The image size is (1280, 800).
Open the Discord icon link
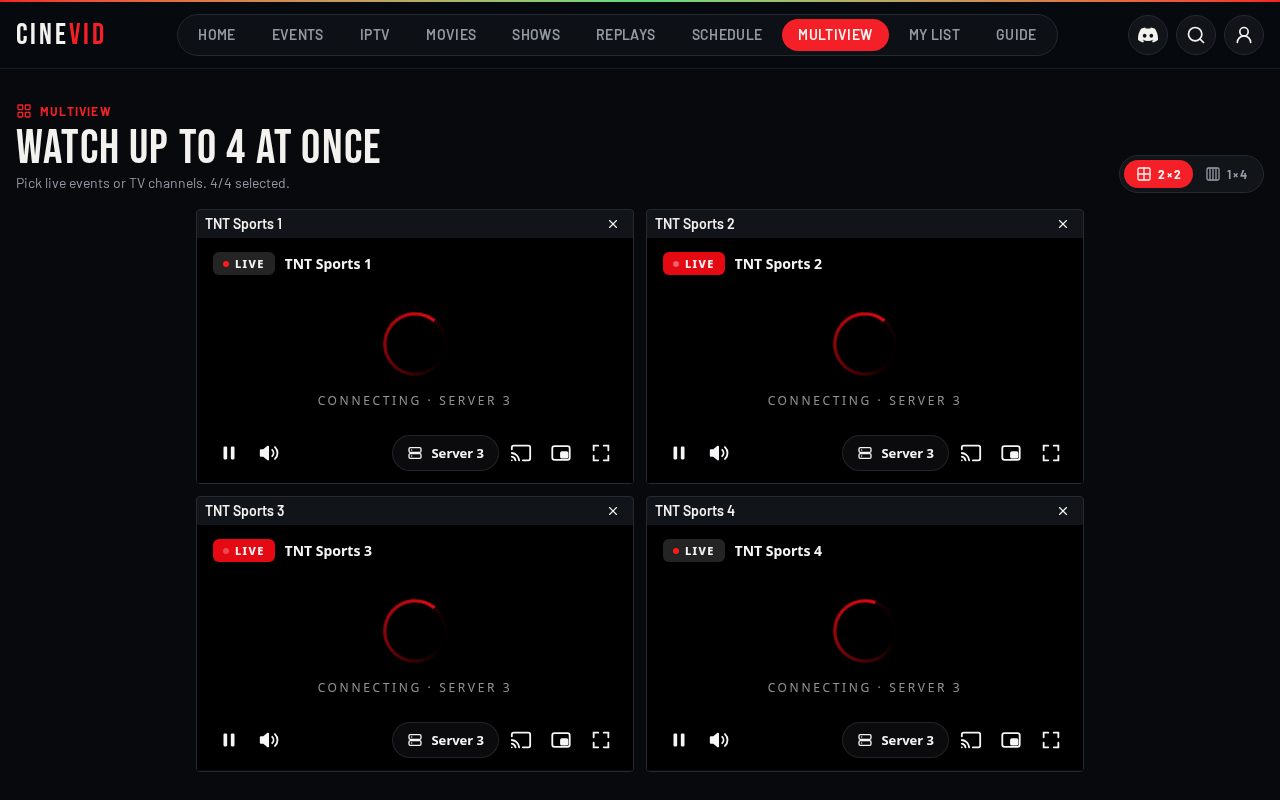(x=1148, y=35)
